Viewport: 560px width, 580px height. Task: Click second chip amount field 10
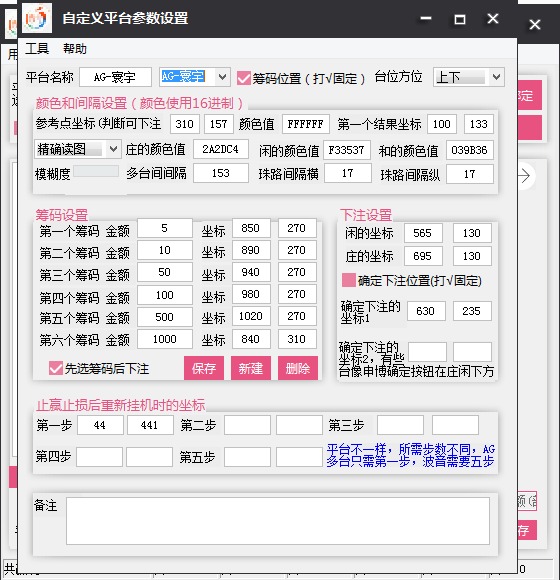tap(165, 250)
